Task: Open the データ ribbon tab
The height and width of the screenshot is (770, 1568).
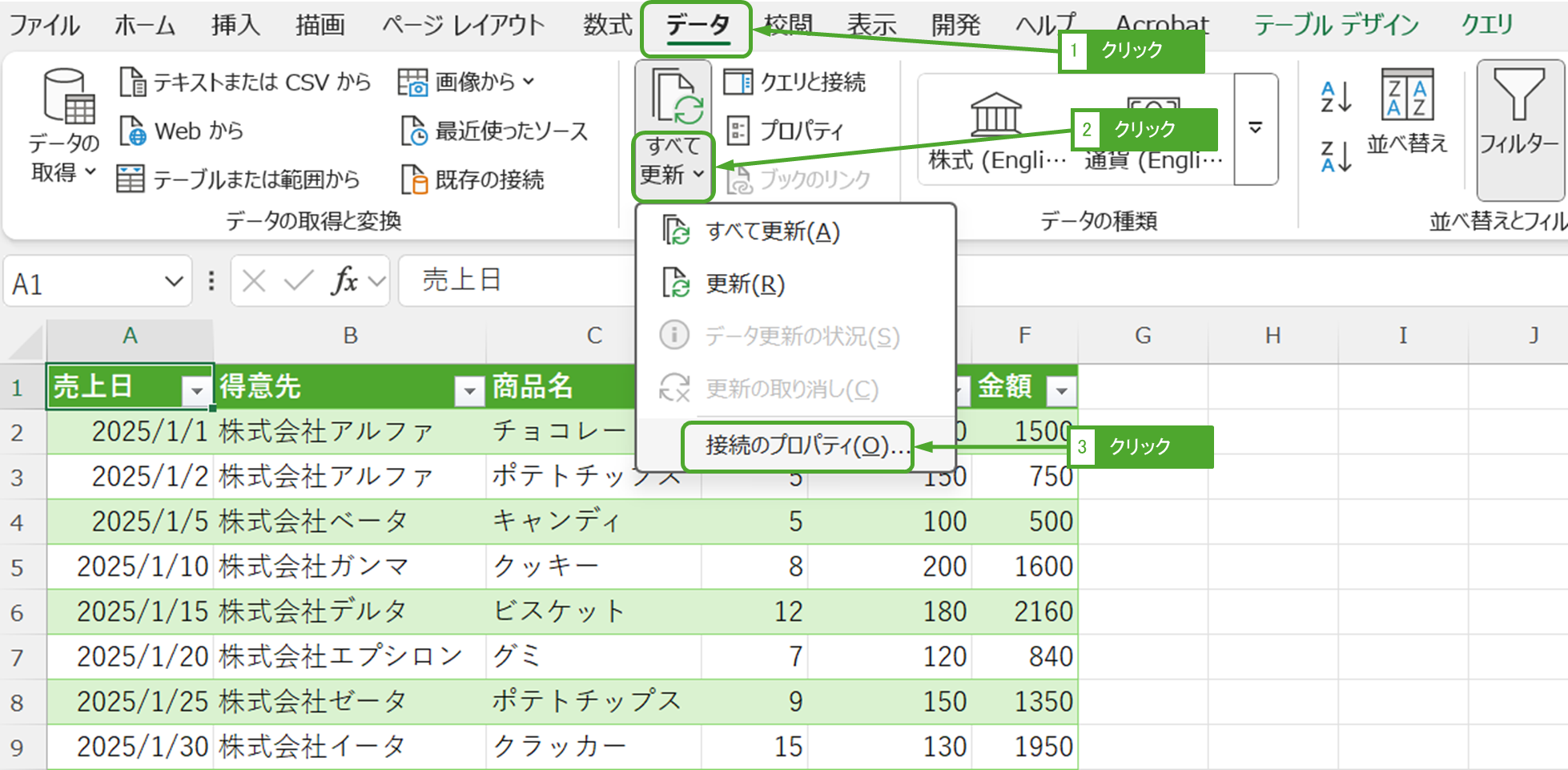Action: (x=697, y=26)
